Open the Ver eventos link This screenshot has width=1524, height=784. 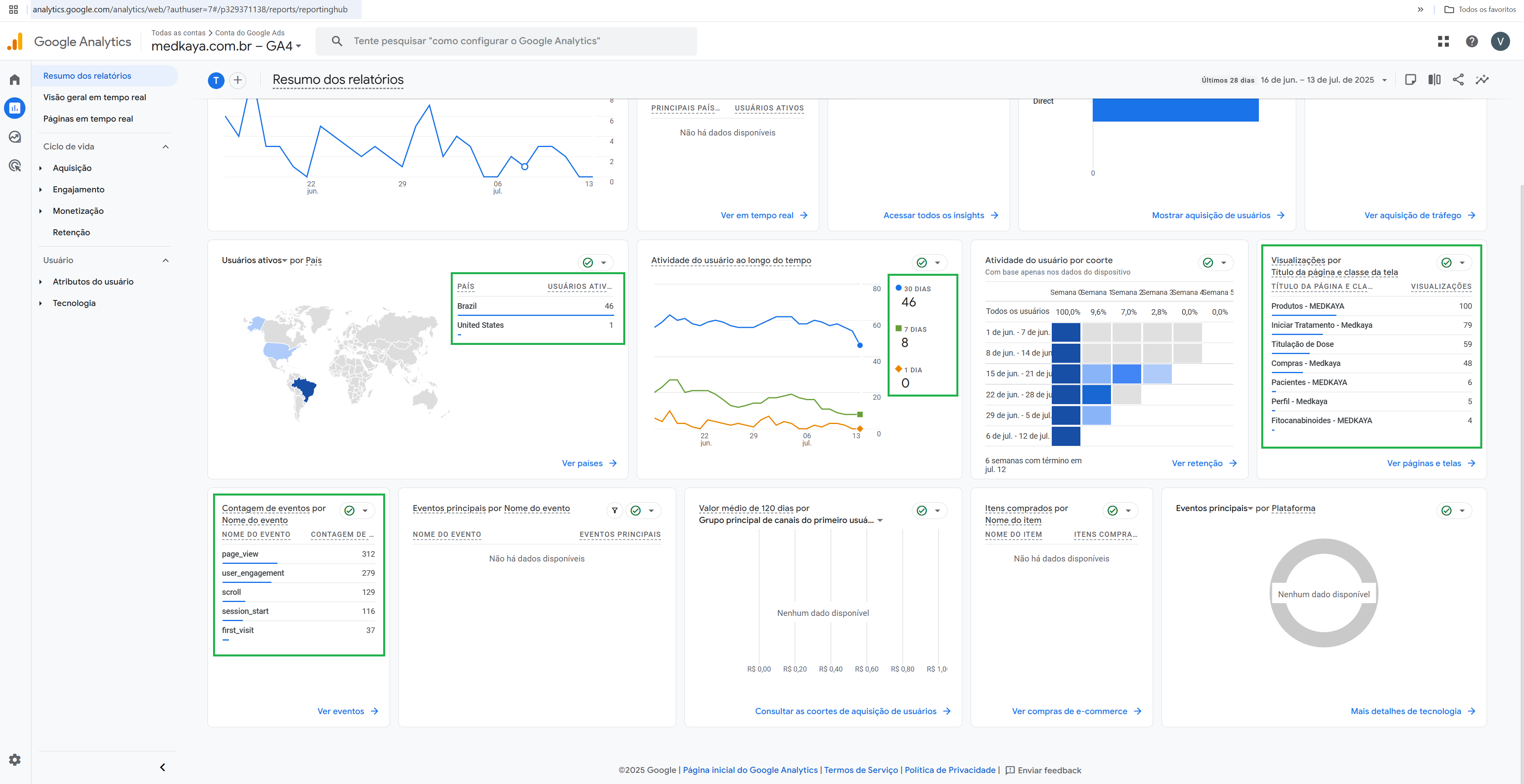pyautogui.click(x=348, y=711)
